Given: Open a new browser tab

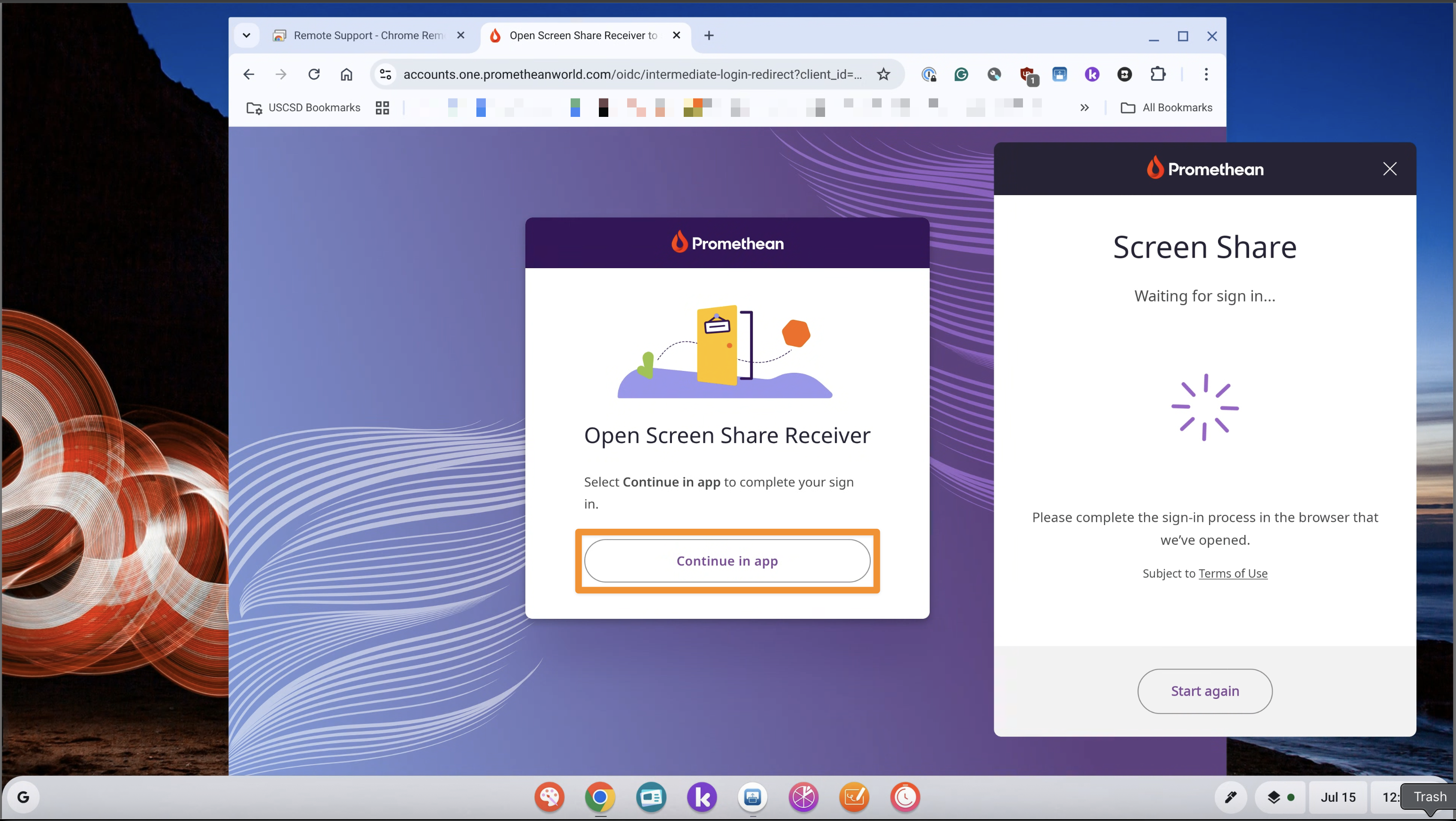Looking at the screenshot, I should click(709, 36).
